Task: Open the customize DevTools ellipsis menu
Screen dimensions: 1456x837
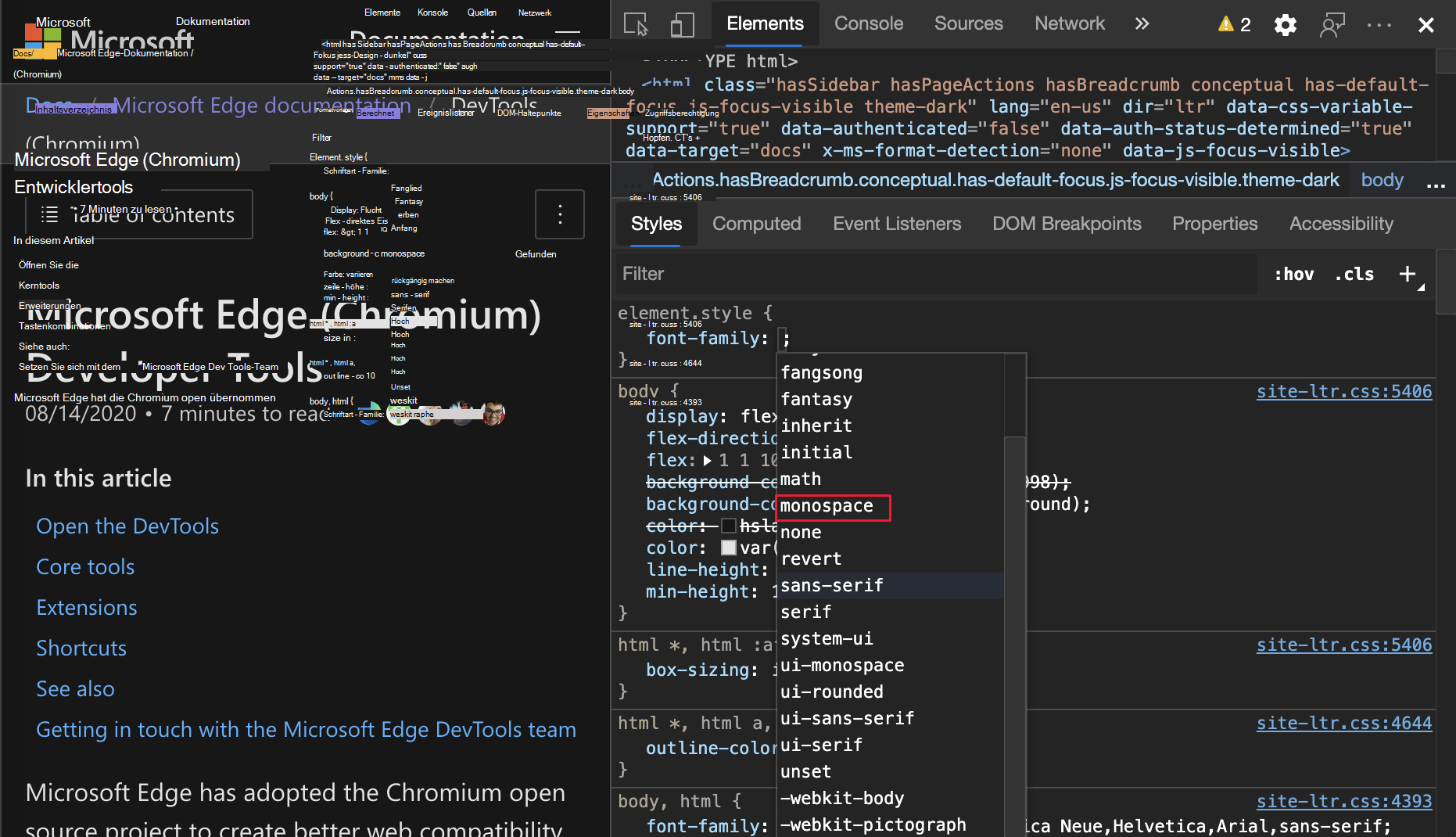Action: (1379, 25)
